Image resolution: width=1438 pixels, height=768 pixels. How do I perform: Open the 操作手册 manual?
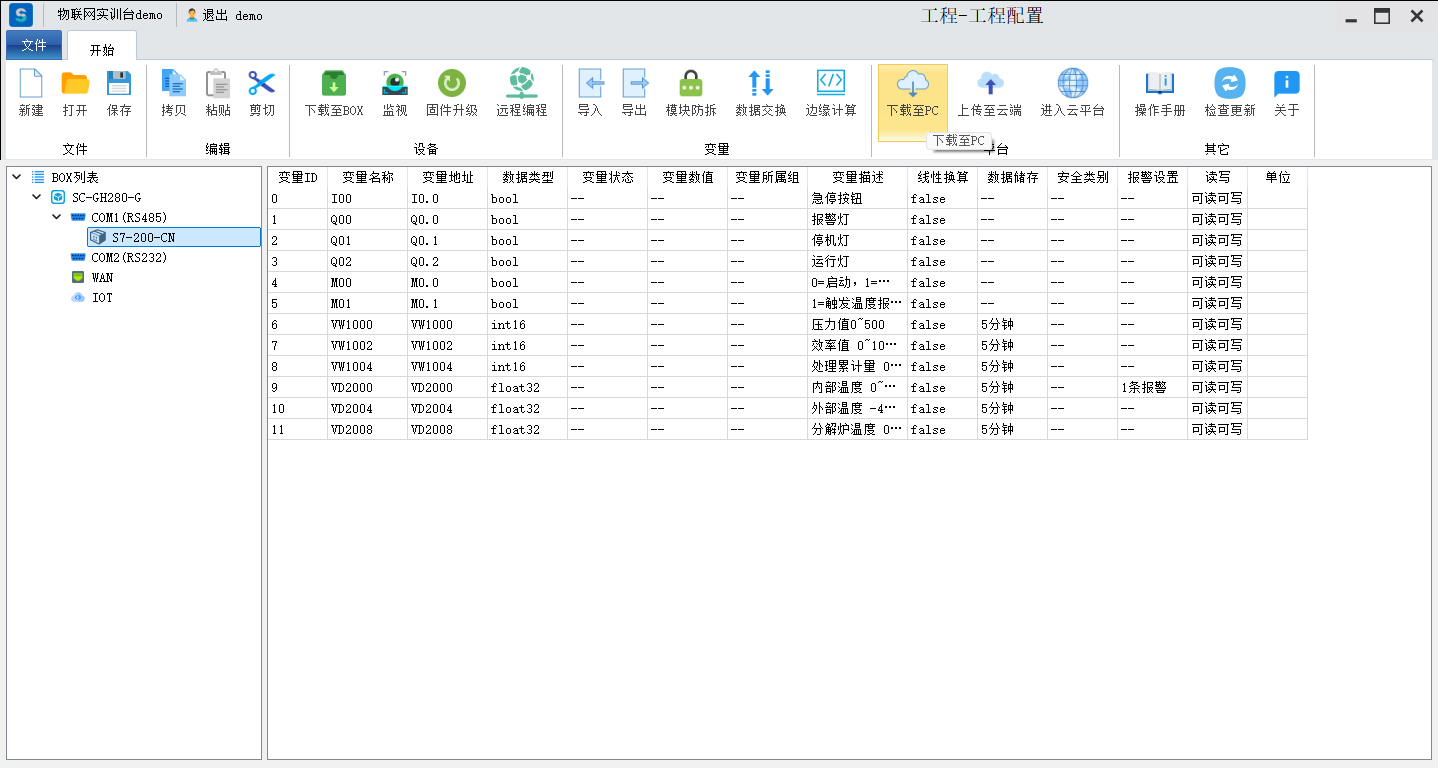pyautogui.click(x=1159, y=94)
